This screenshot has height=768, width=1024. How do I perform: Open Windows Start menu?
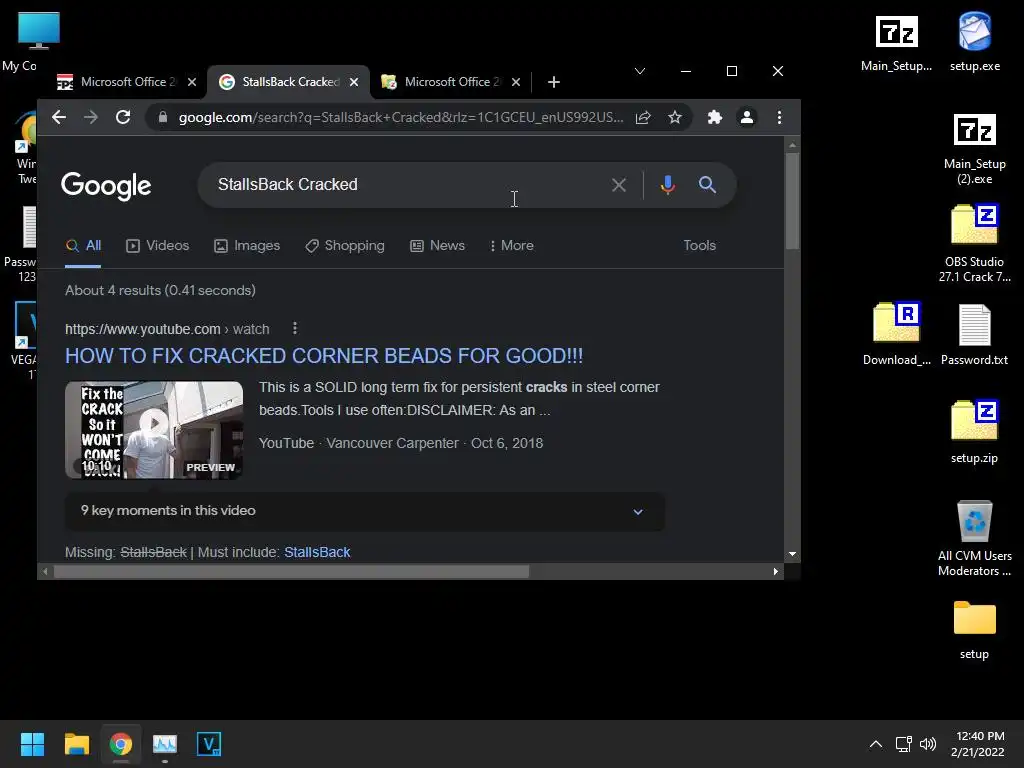click(x=32, y=744)
